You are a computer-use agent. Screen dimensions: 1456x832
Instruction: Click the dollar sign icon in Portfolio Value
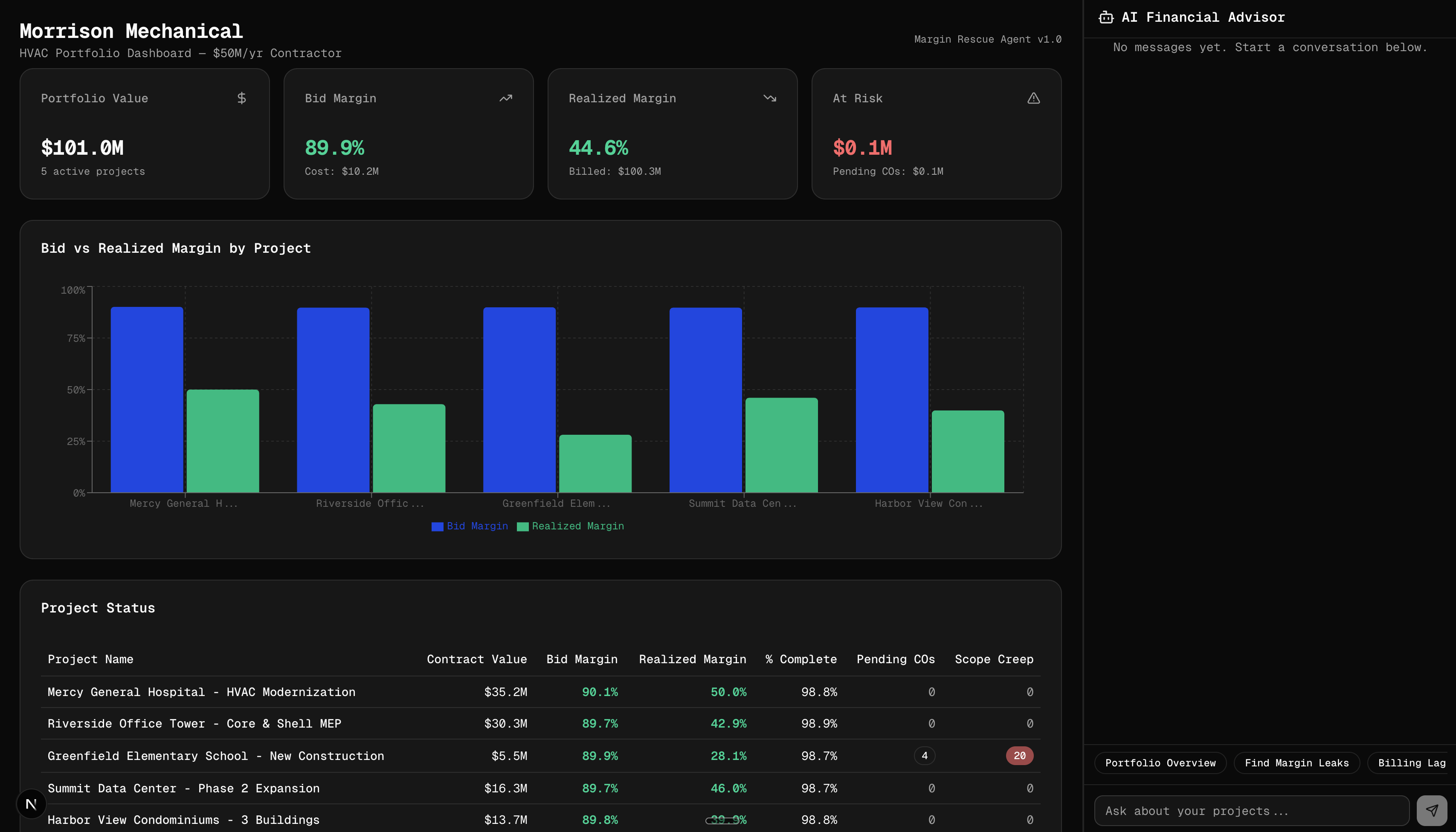[x=242, y=98]
